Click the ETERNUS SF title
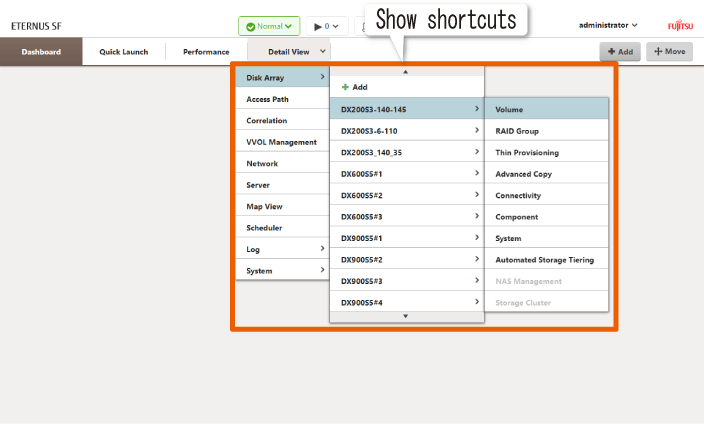The width and height of the screenshot is (704, 424). (x=36, y=26)
